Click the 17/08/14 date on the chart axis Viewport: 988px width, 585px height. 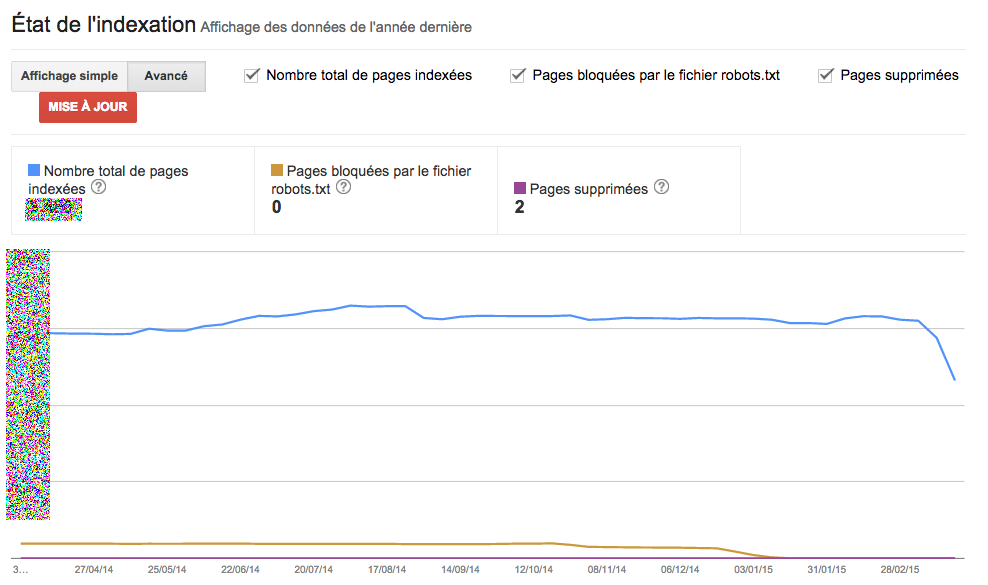click(387, 569)
